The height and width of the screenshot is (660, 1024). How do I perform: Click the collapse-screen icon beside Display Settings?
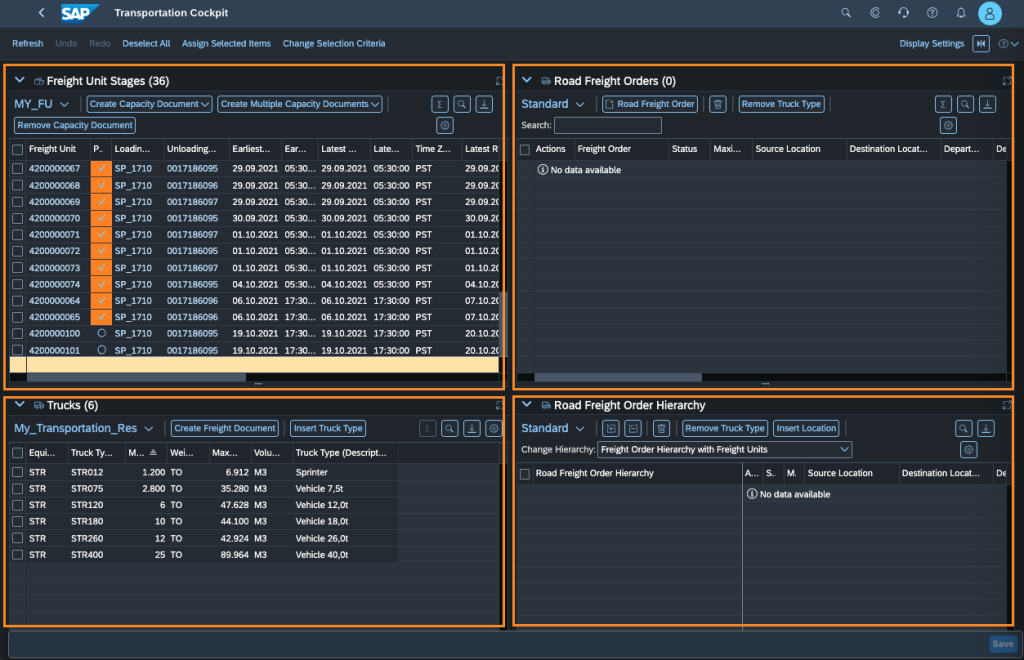[980, 44]
